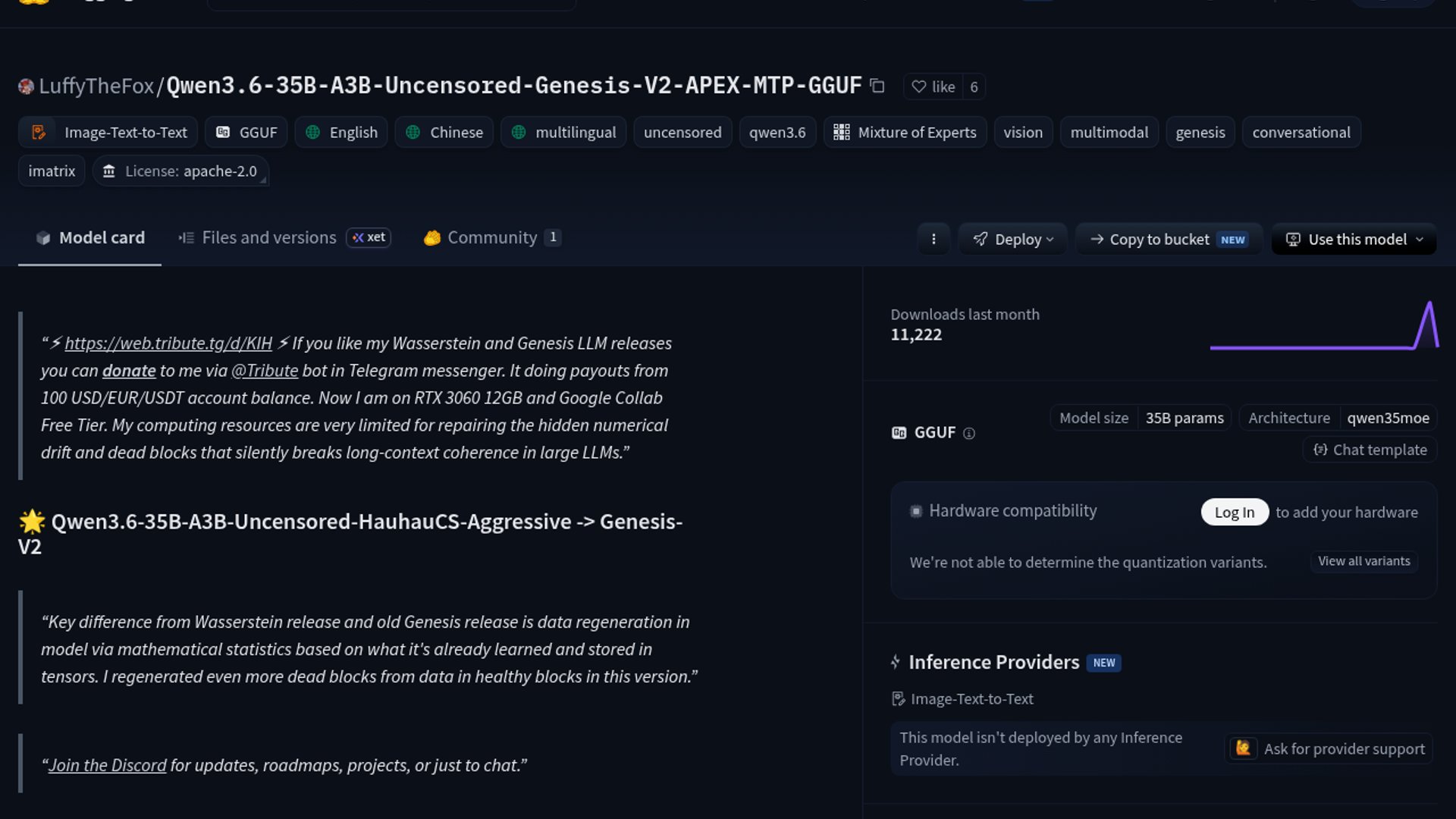Open the License apache-2.0 tag
1456x819 pixels.
tap(180, 171)
